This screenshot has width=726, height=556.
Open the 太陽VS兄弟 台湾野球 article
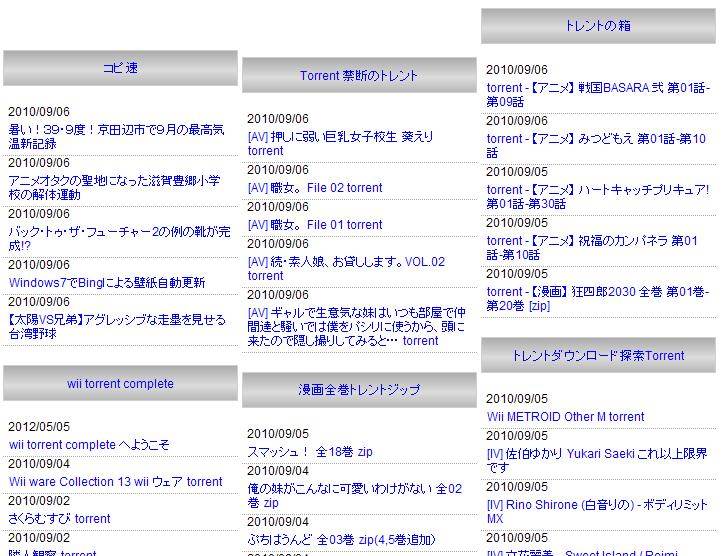116,326
